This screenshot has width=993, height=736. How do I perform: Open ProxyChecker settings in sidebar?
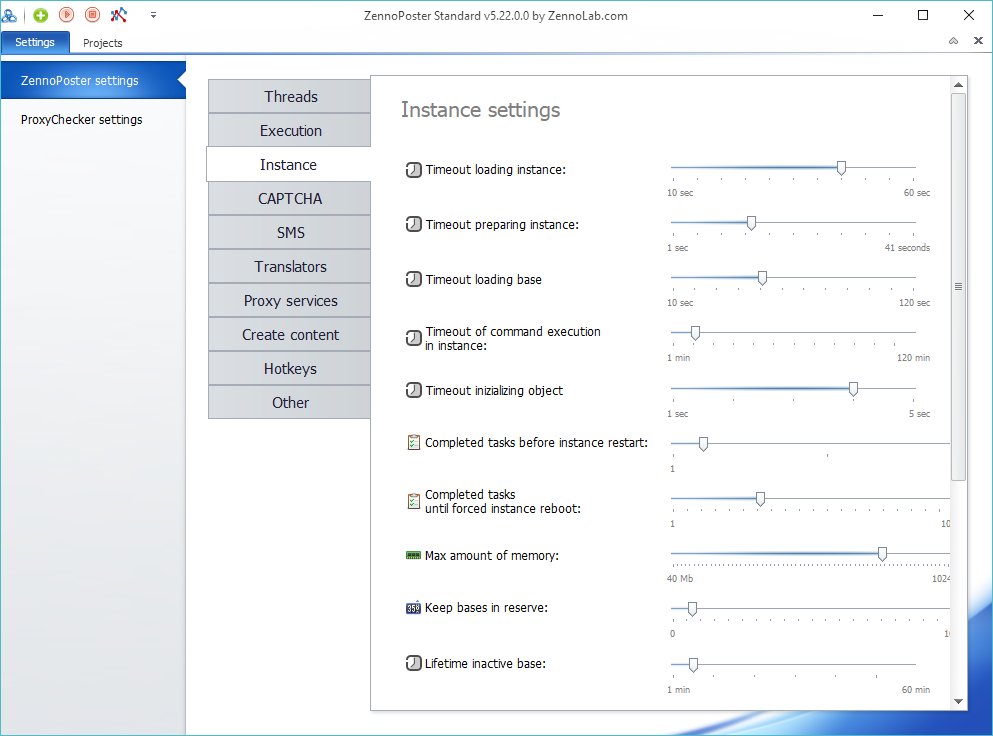(x=82, y=120)
